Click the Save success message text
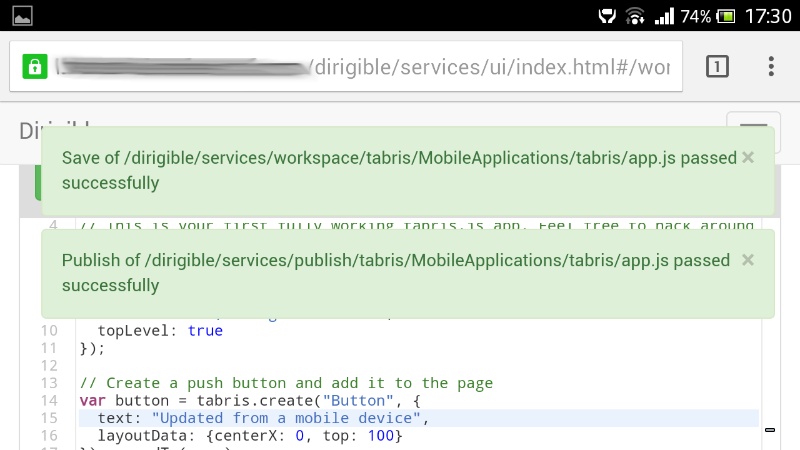Viewport: 800px width, 450px height. tap(399, 170)
